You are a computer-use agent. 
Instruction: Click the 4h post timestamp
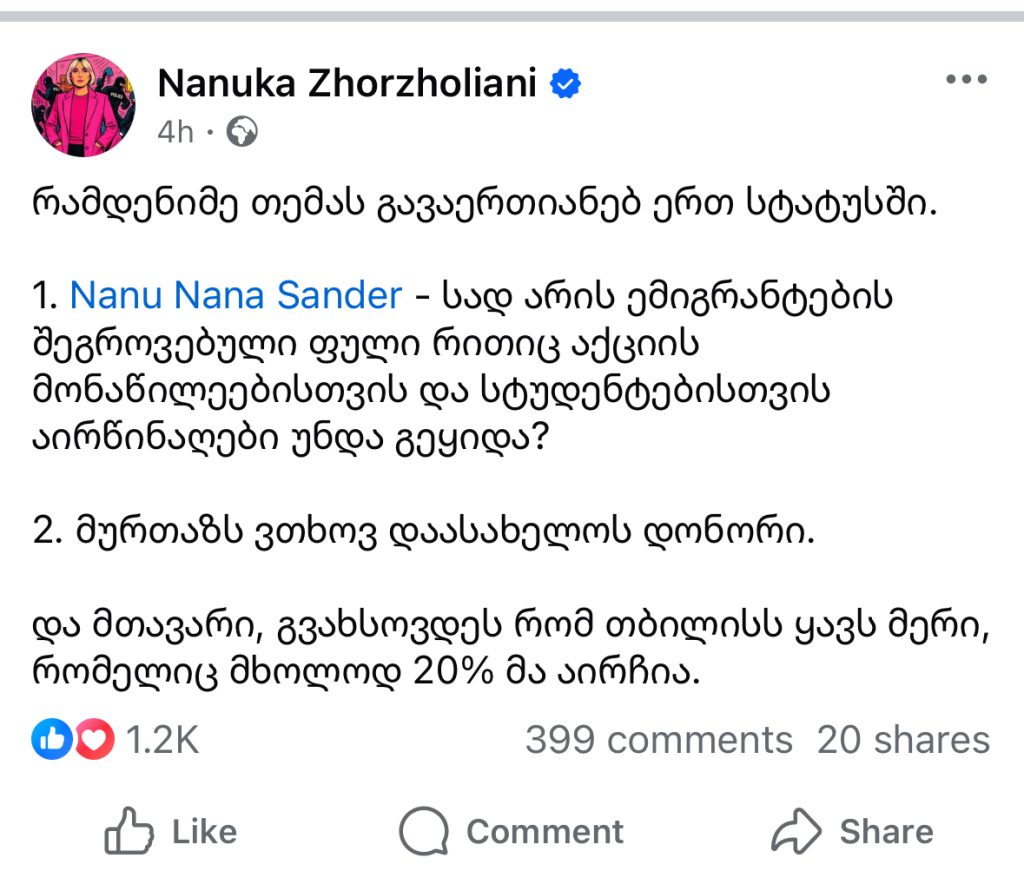tap(175, 131)
